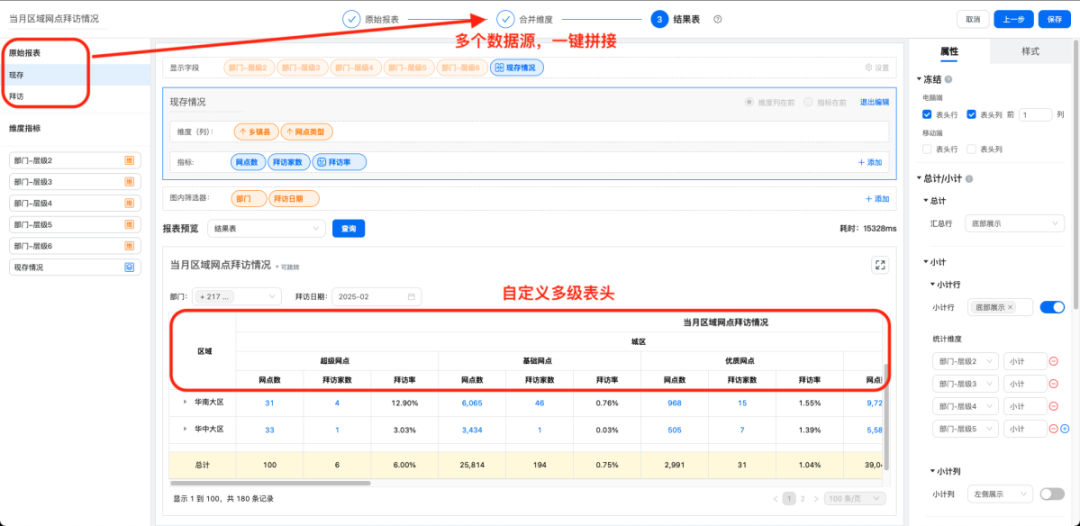The image size is (1080, 526).
Task: Click the 原始报表 step checkmark icon
Action: tap(351, 19)
